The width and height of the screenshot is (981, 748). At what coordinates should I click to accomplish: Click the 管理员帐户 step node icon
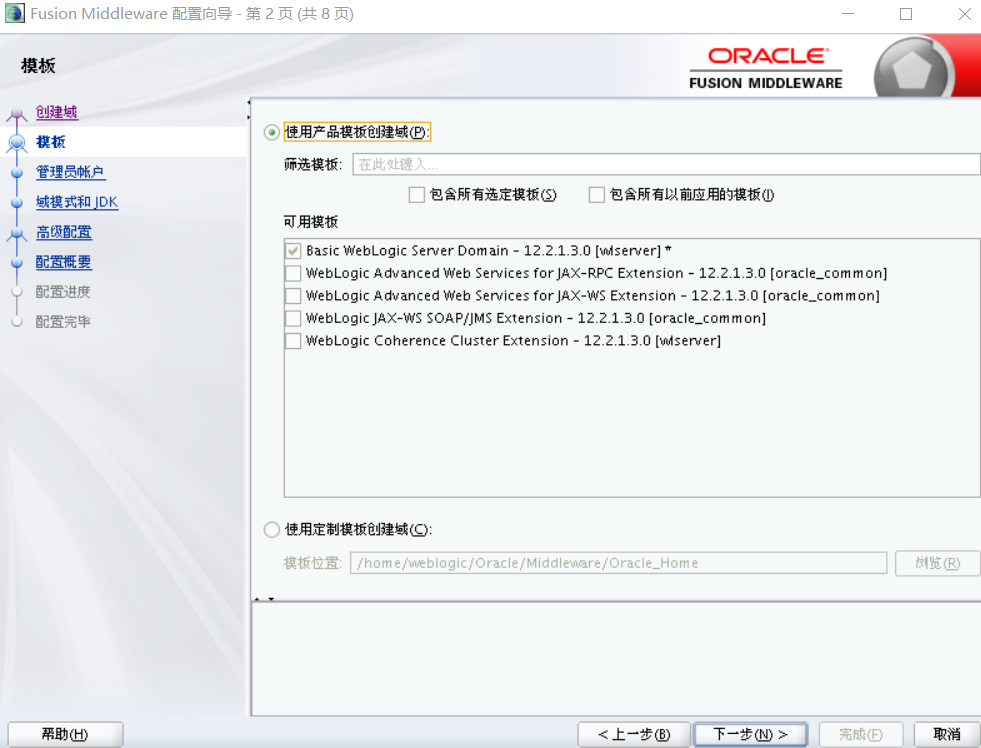coord(17,172)
